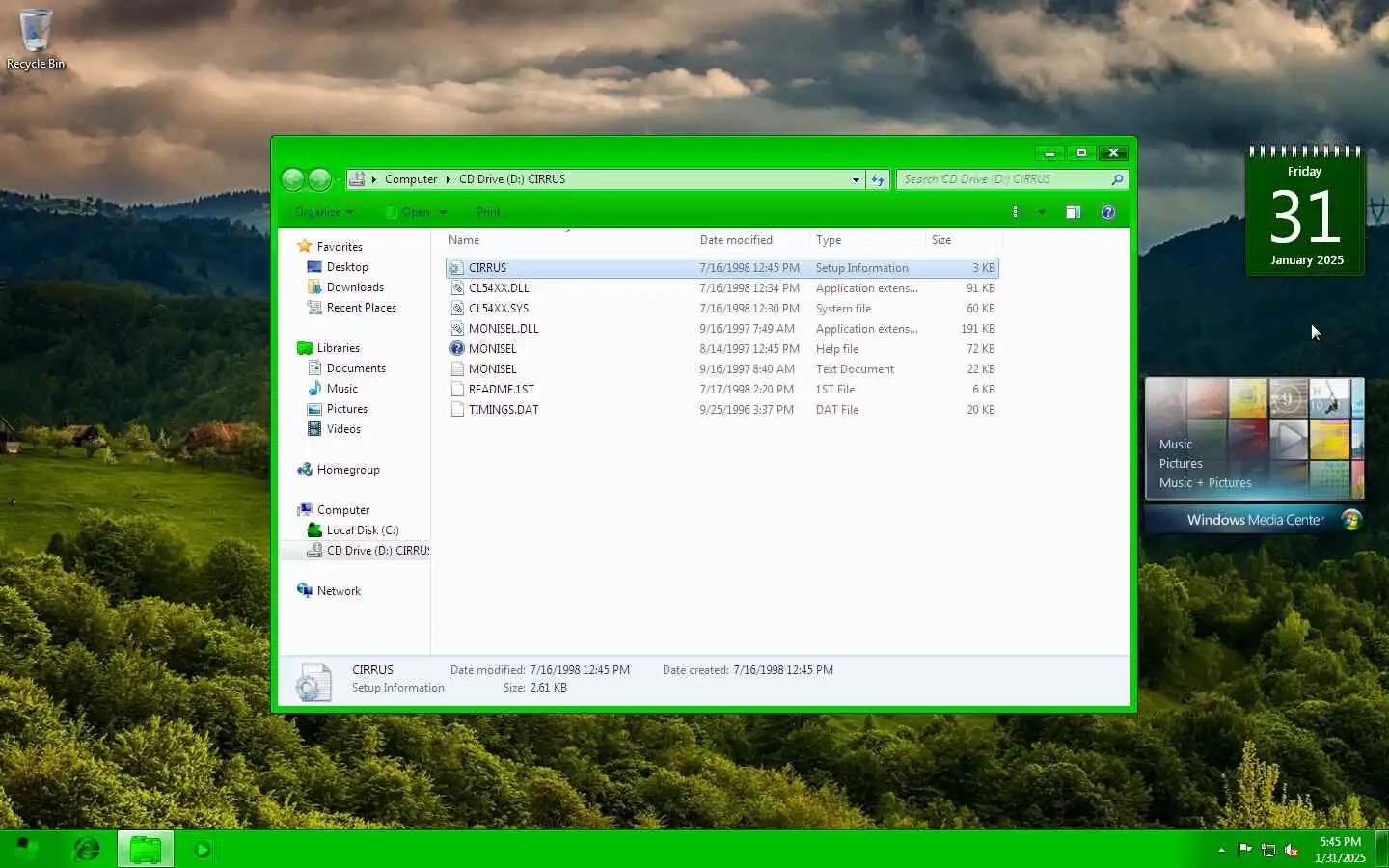The width and height of the screenshot is (1389, 868).
Task: Open the Start orb on the taskbar
Action: pyautogui.click(x=27, y=850)
